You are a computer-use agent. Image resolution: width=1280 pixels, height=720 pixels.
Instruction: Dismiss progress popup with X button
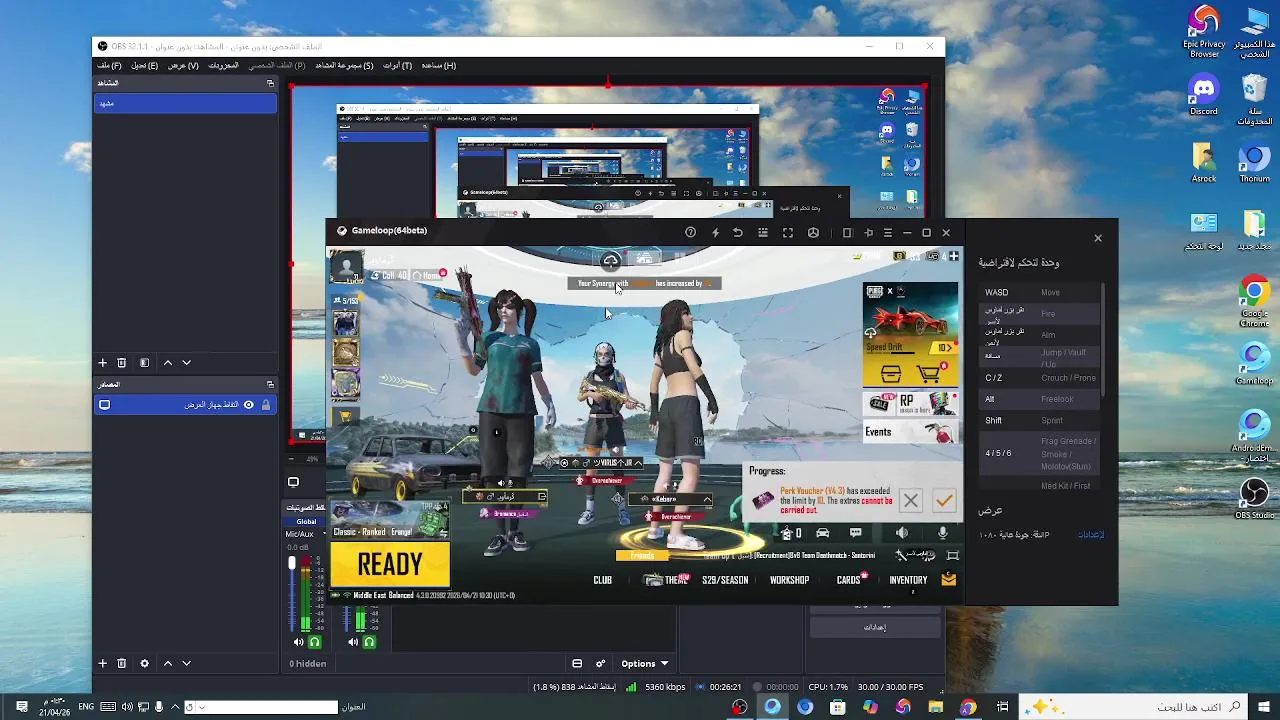(x=910, y=500)
